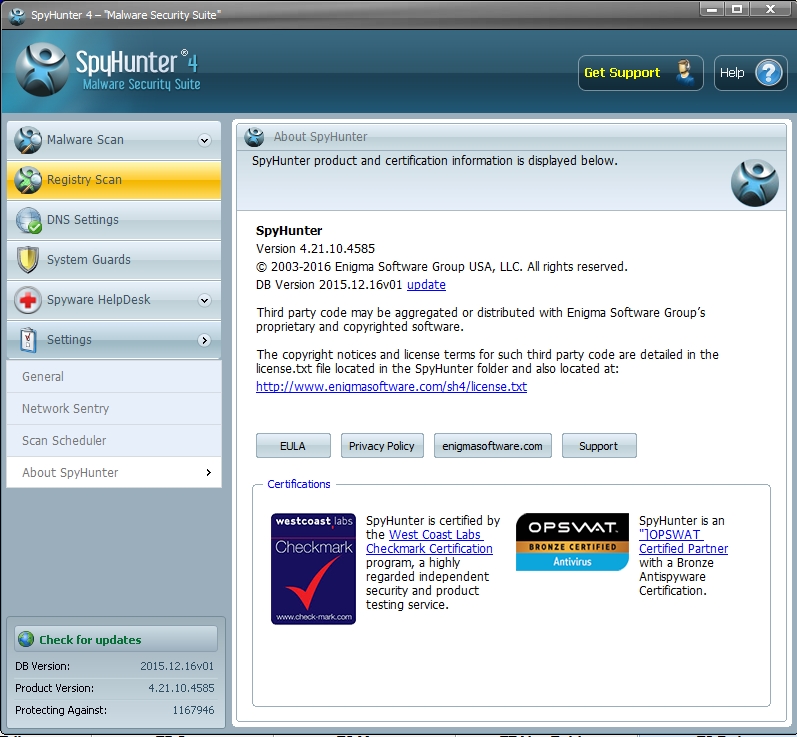Open the EULA button
797x737 pixels.
[293, 446]
